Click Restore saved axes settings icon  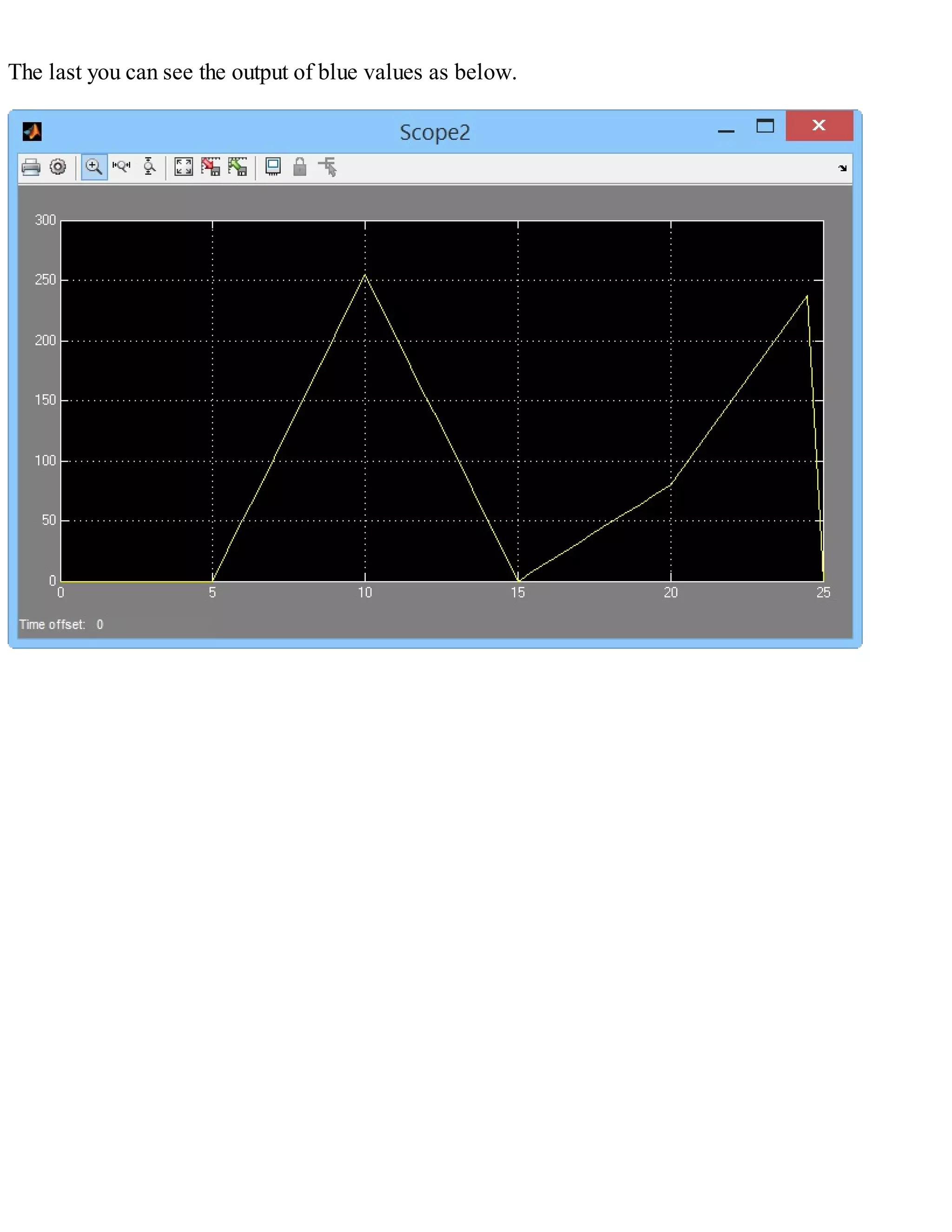[238, 167]
